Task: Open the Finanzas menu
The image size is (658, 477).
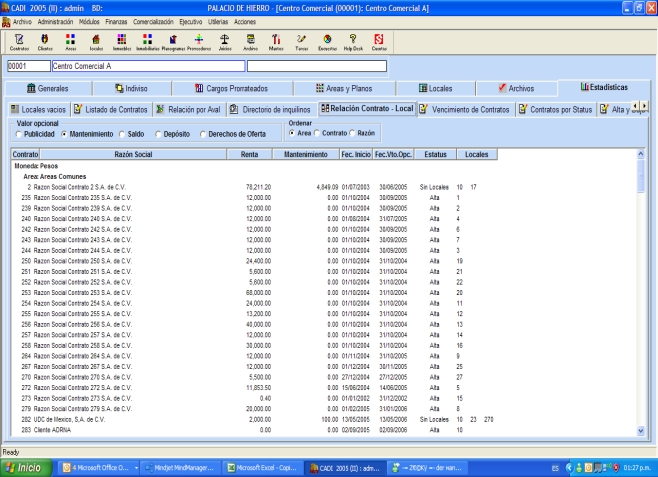Action: 118,20
